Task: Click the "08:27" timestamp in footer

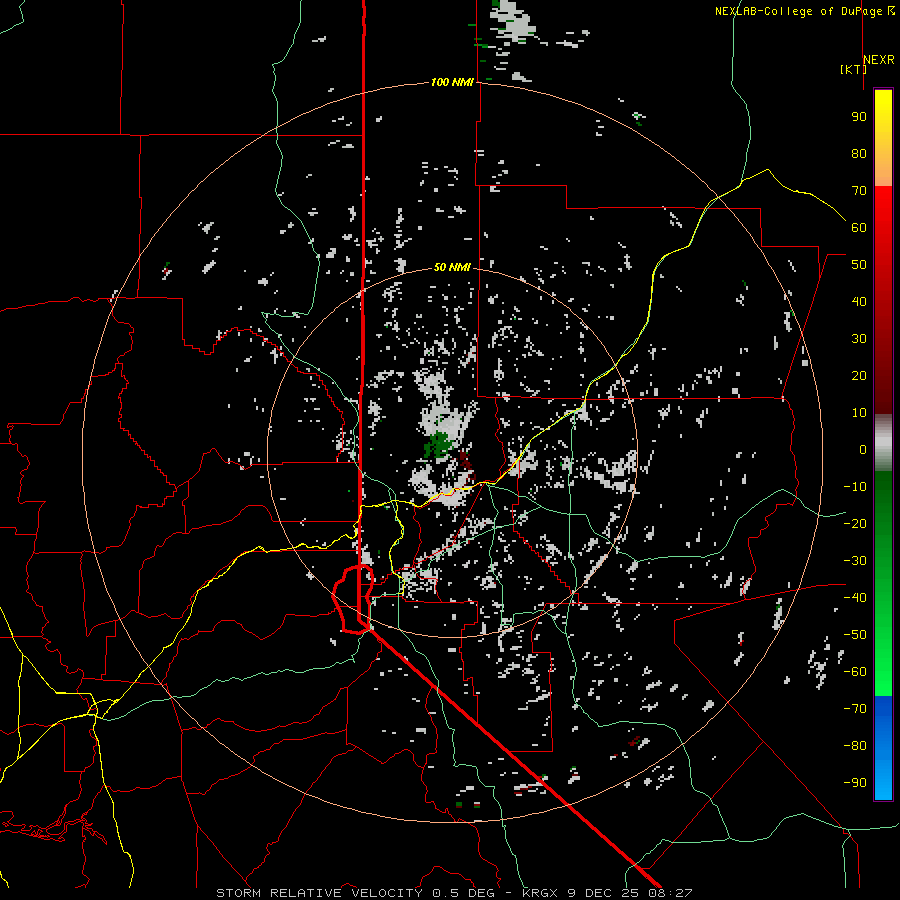Action: click(x=672, y=893)
